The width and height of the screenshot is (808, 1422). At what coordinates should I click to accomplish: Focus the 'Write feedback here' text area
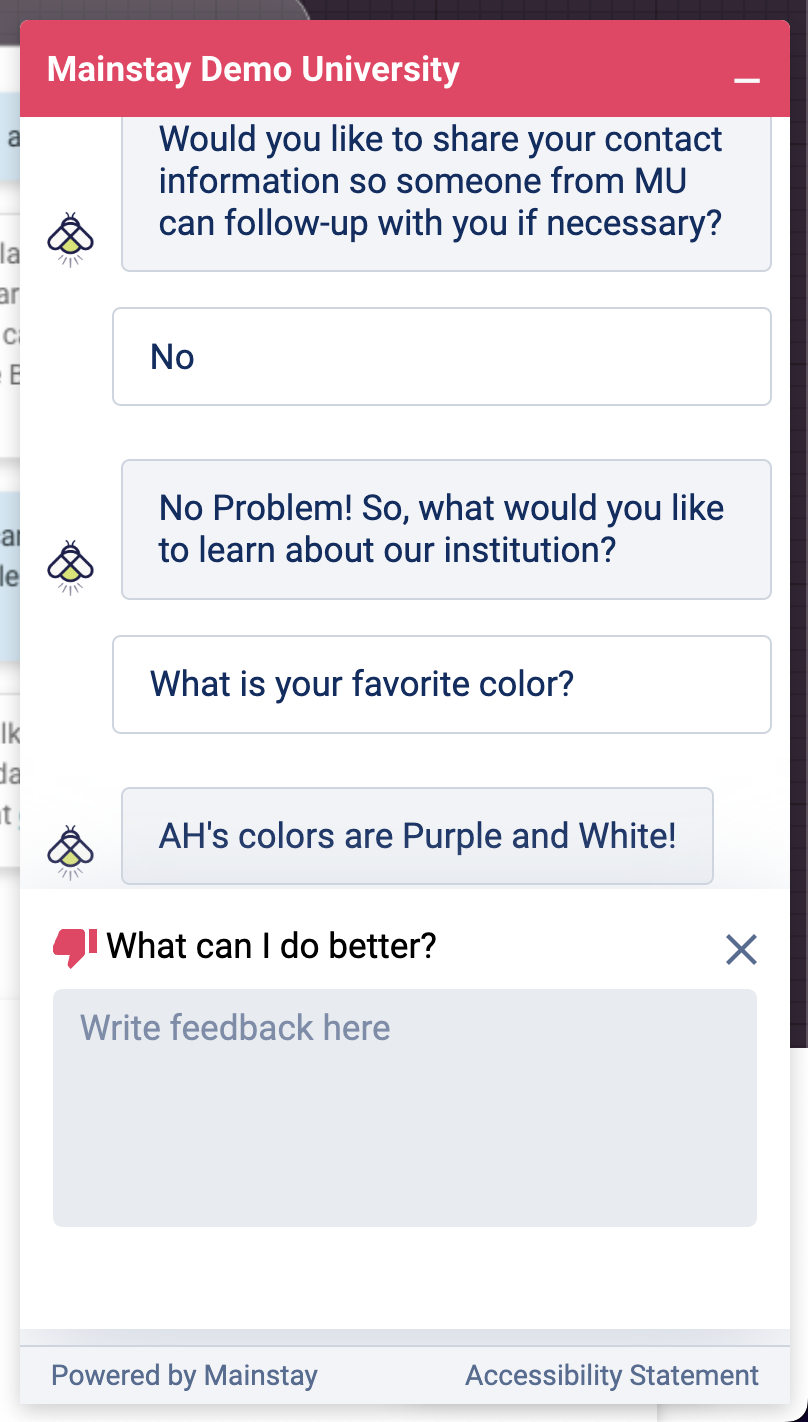pos(405,1108)
